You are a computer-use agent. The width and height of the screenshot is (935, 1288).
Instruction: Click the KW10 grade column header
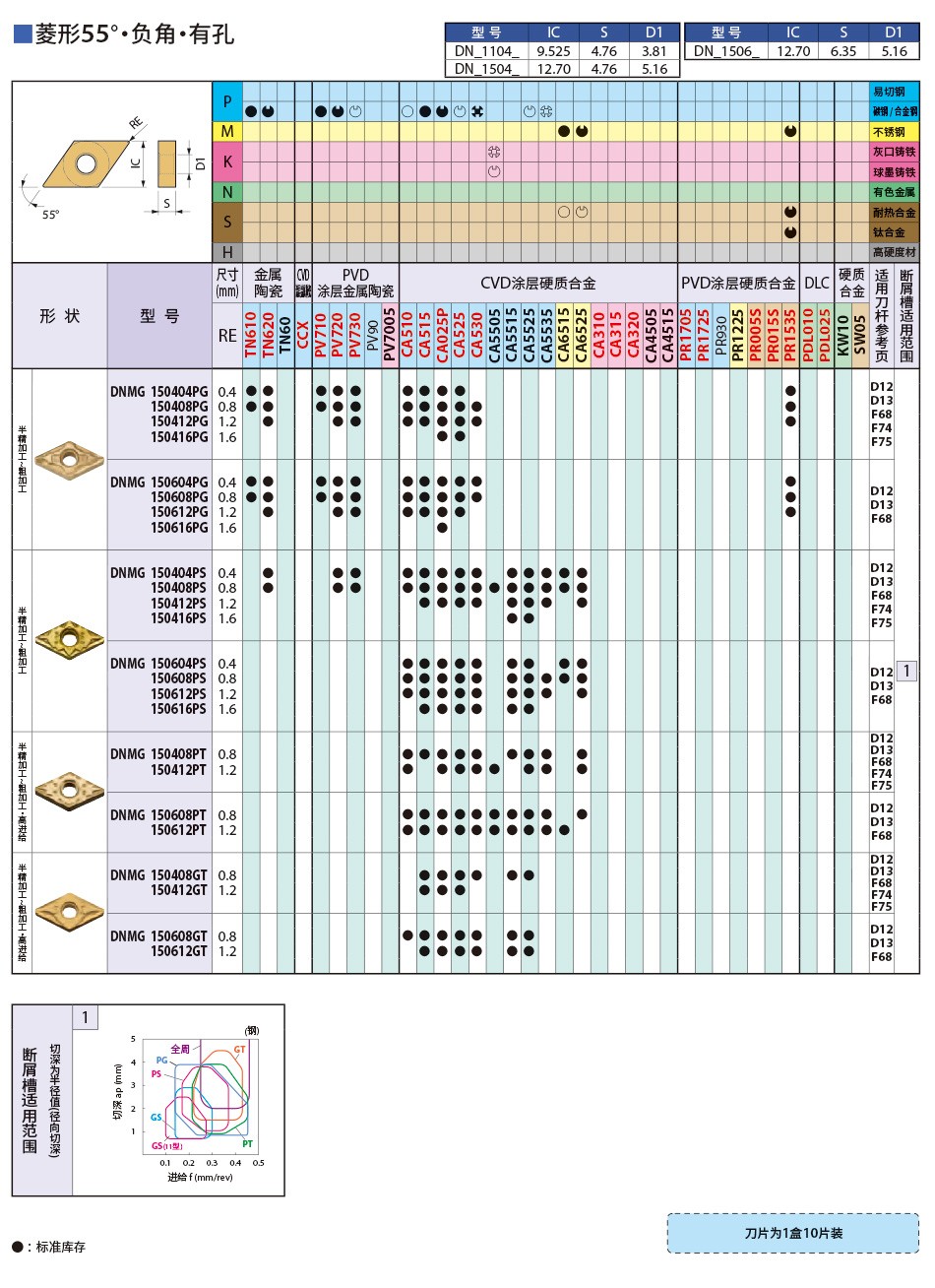[x=842, y=335]
